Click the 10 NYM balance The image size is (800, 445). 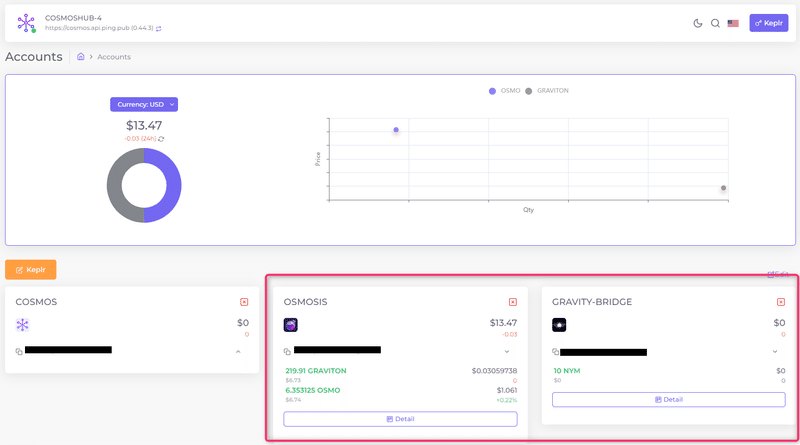pyautogui.click(x=567, y=371)
